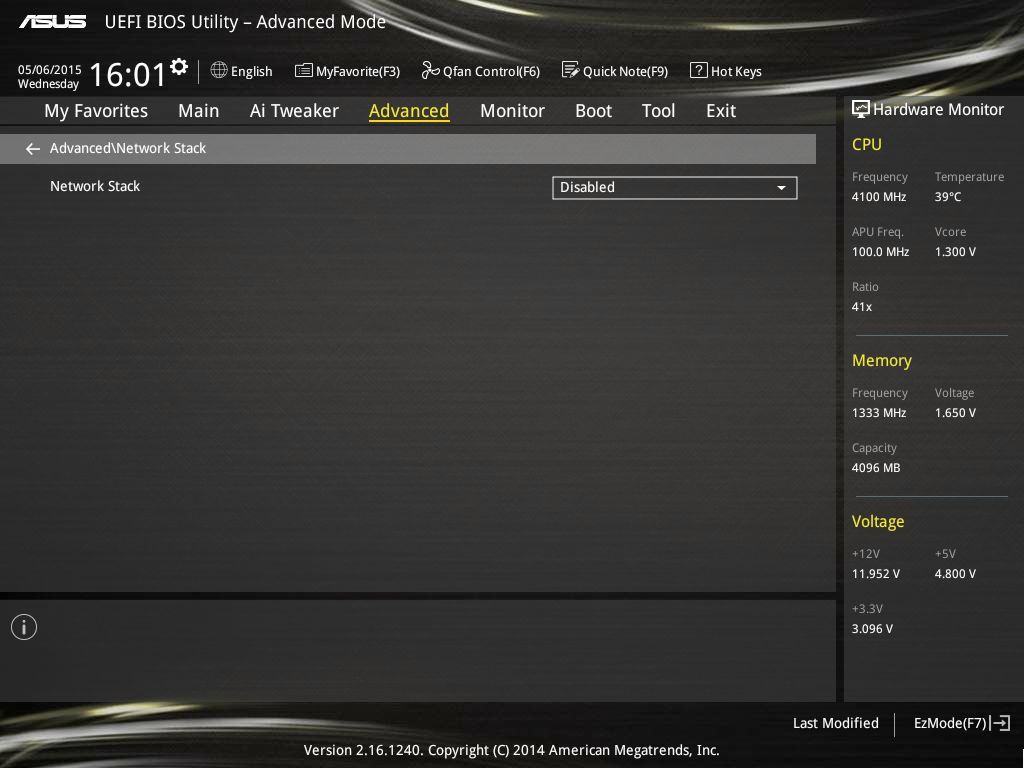Select the Network Stack setting label
The image size is (1024, 768).
pyautogui.click(x=95, y=186)
